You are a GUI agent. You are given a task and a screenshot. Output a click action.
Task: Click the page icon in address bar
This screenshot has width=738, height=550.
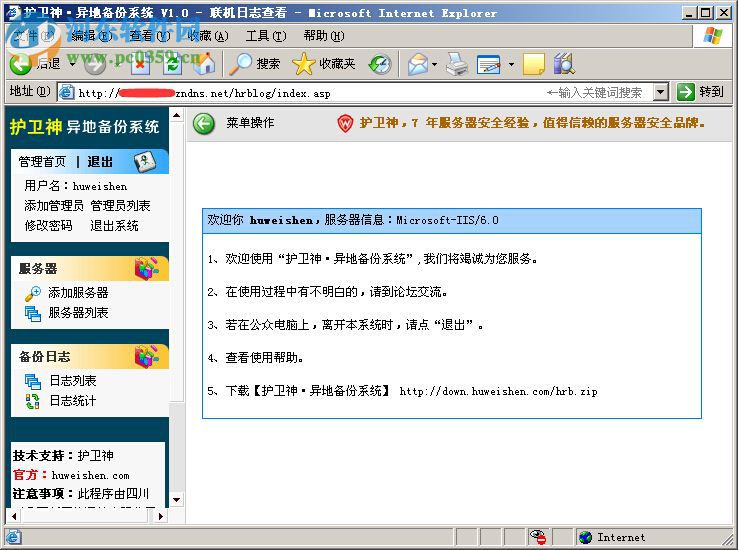point(66,92)
